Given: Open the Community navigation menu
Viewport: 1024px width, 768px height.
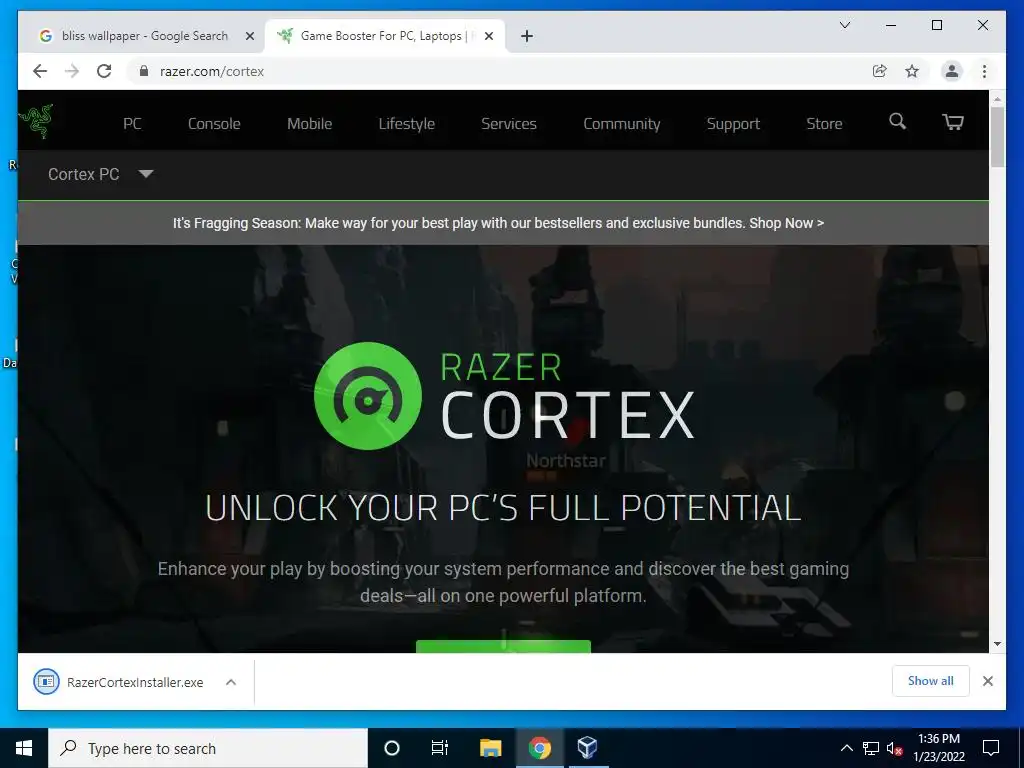Looking at the screenshot, I should pyautogui.click(x=622, y=123).
